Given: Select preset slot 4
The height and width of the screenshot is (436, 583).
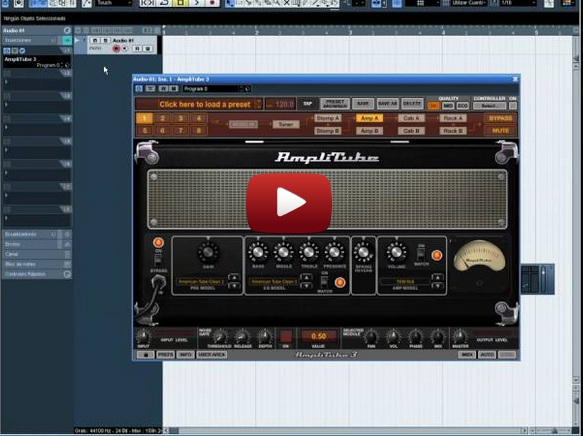Looking at the screenshot, I should coord(199,119).
